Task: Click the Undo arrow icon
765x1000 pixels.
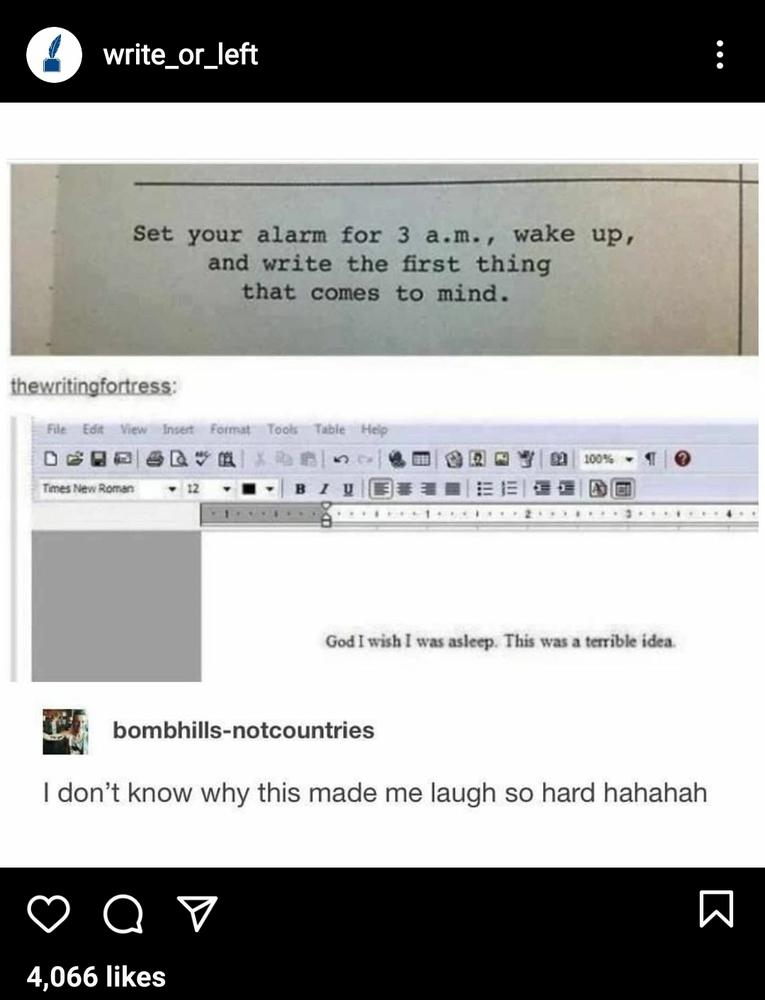Action: coord(340,459)
